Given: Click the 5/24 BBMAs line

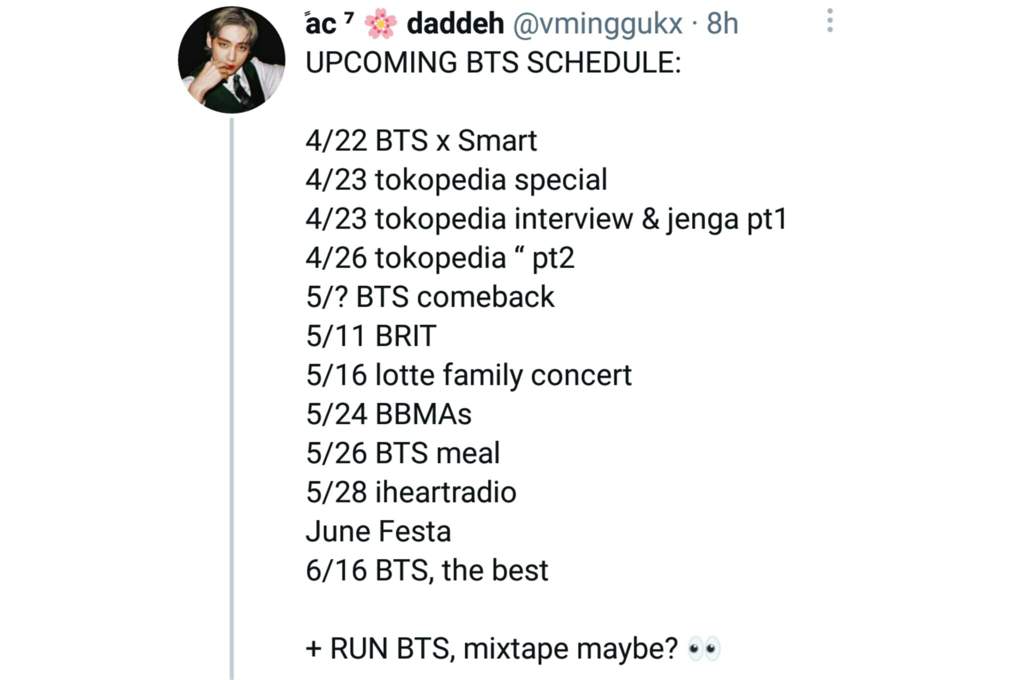Looking at the screenshot, I should [389, 414].
